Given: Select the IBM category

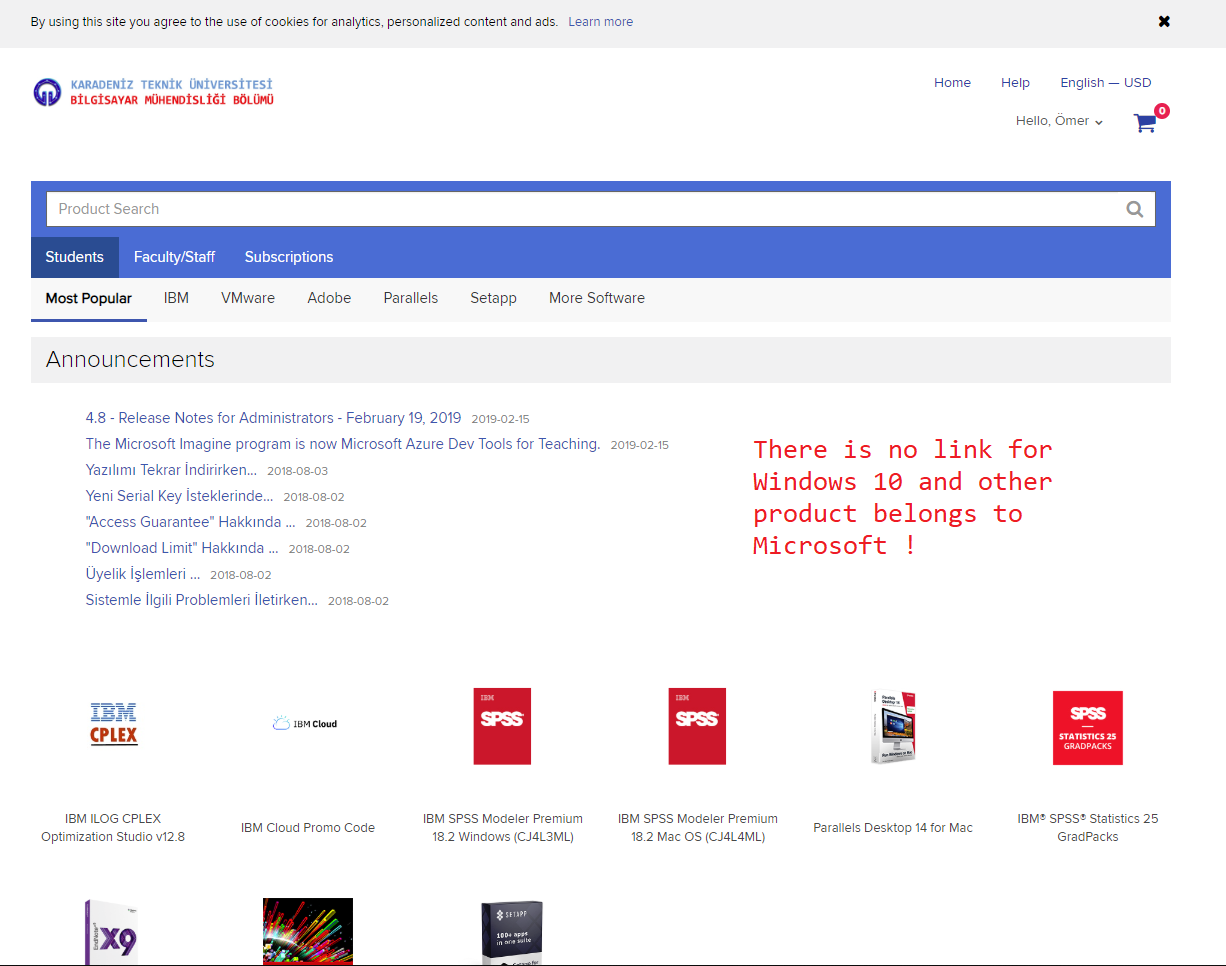Looking at the screenshot, I should pos(176,298).
